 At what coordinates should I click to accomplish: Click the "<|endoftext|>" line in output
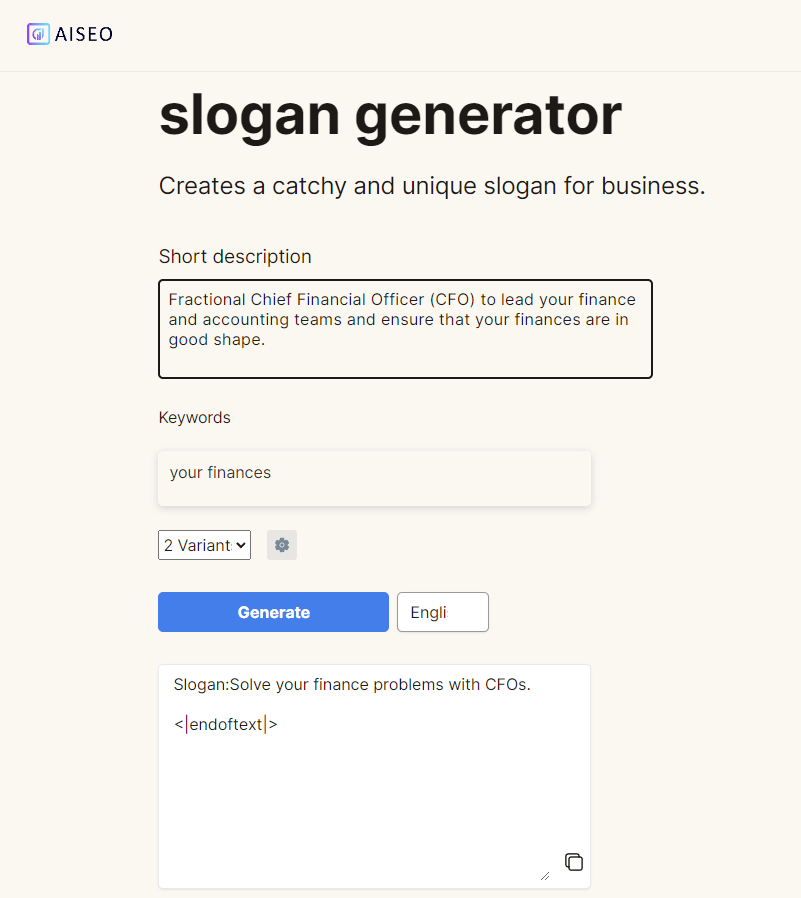225,724
